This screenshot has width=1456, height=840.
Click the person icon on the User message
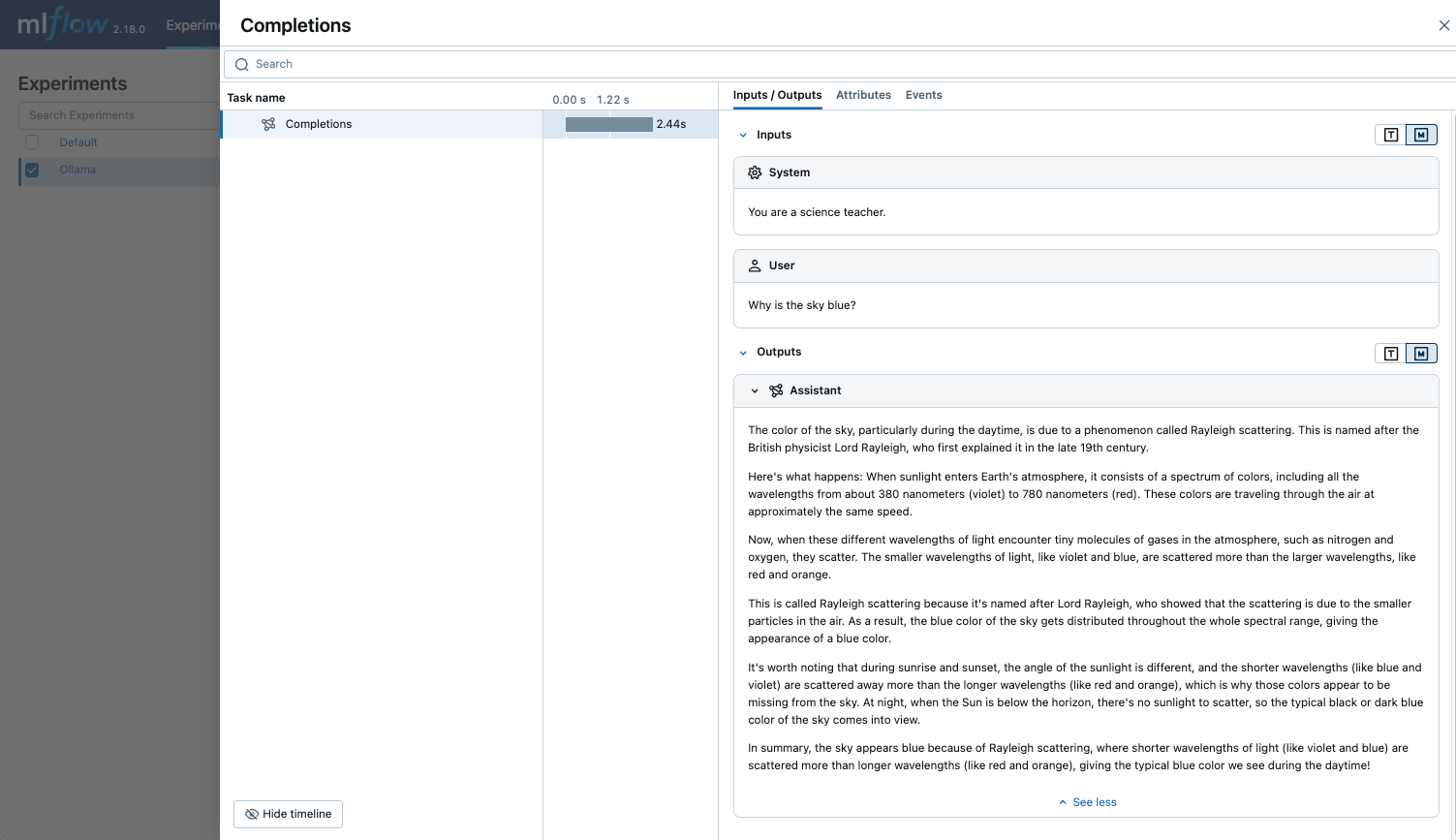(x=755, y=265)
